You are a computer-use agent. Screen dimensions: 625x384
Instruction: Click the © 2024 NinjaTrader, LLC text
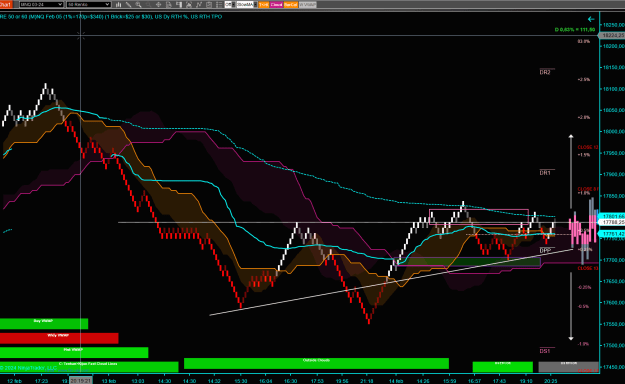coord(28,368)
